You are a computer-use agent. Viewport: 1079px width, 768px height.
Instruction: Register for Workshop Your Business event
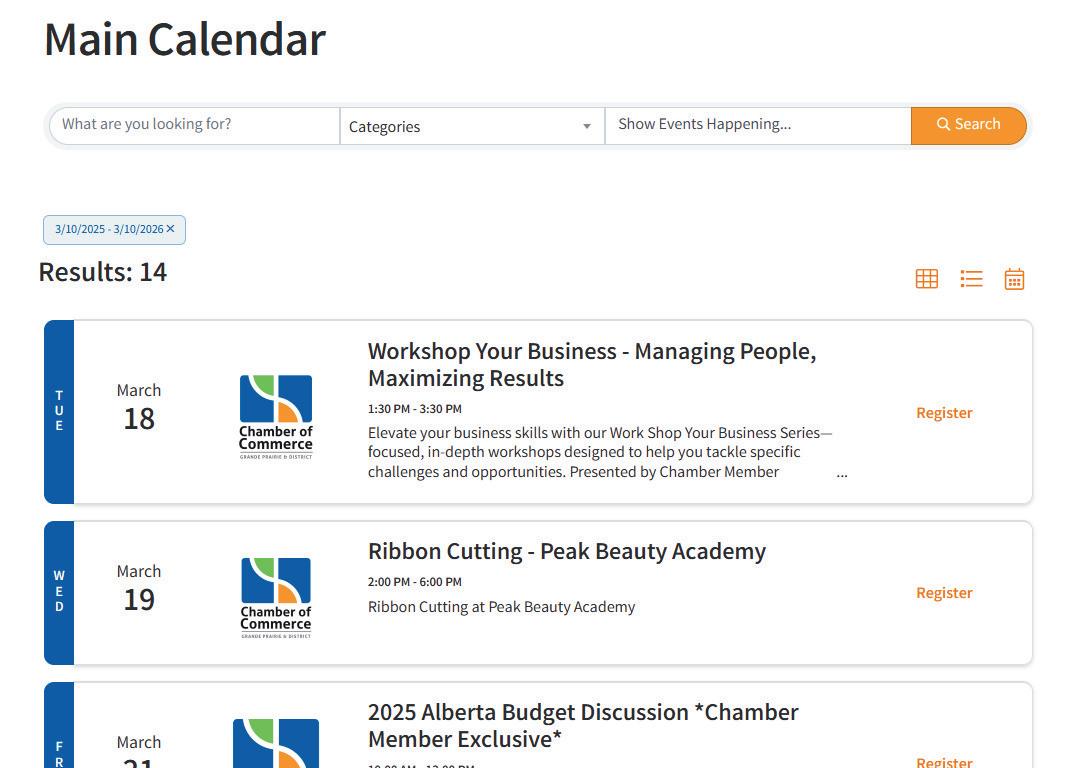944,413
